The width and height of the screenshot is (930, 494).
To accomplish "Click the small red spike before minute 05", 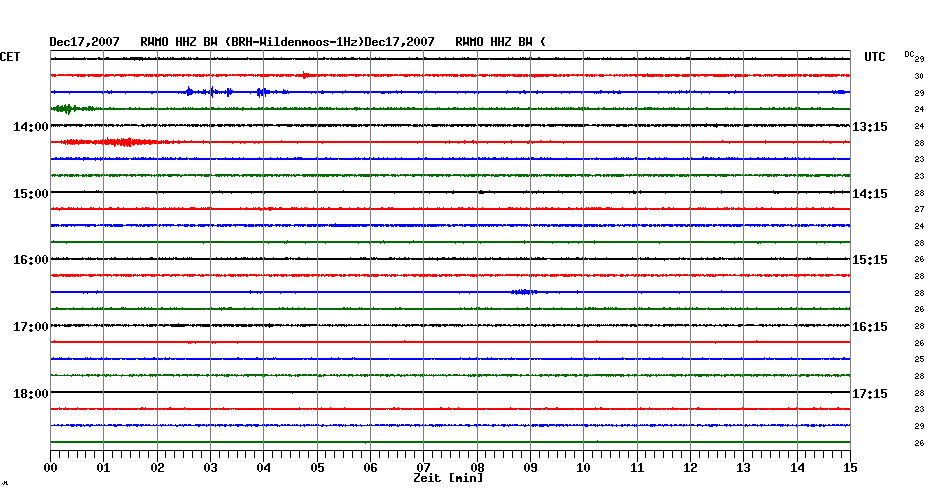I will pos(305,75).
